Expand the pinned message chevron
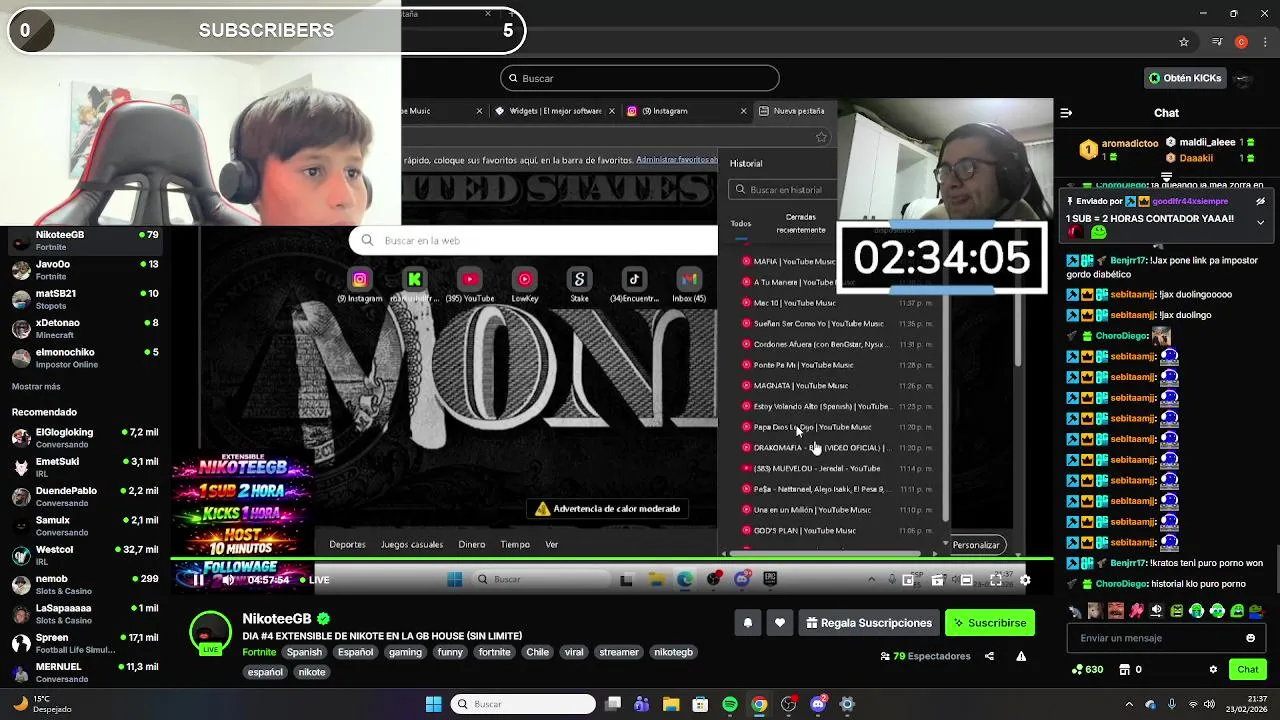 pyautogui.click(x=1260, y=222)
